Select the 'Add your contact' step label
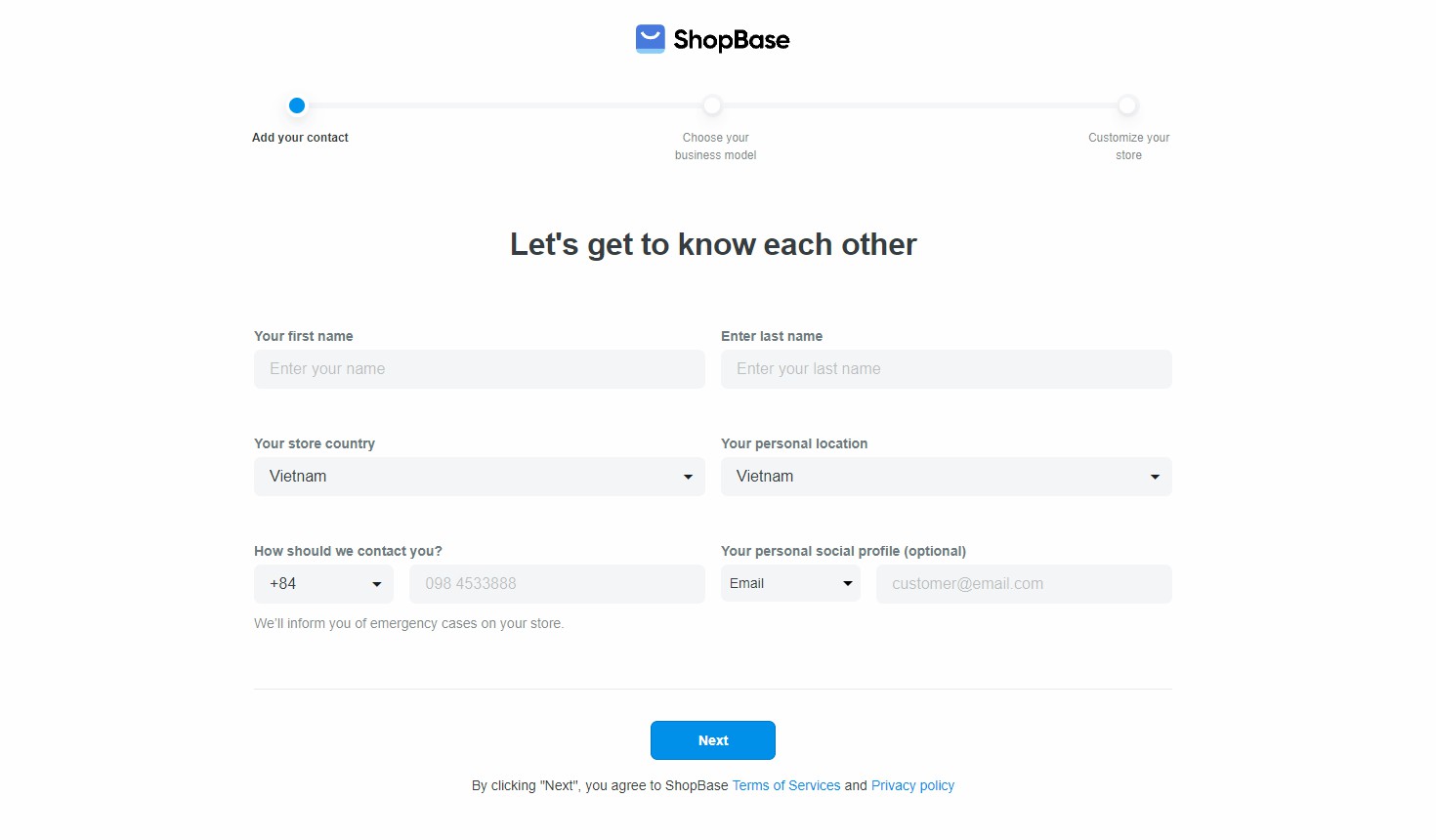 300,138
